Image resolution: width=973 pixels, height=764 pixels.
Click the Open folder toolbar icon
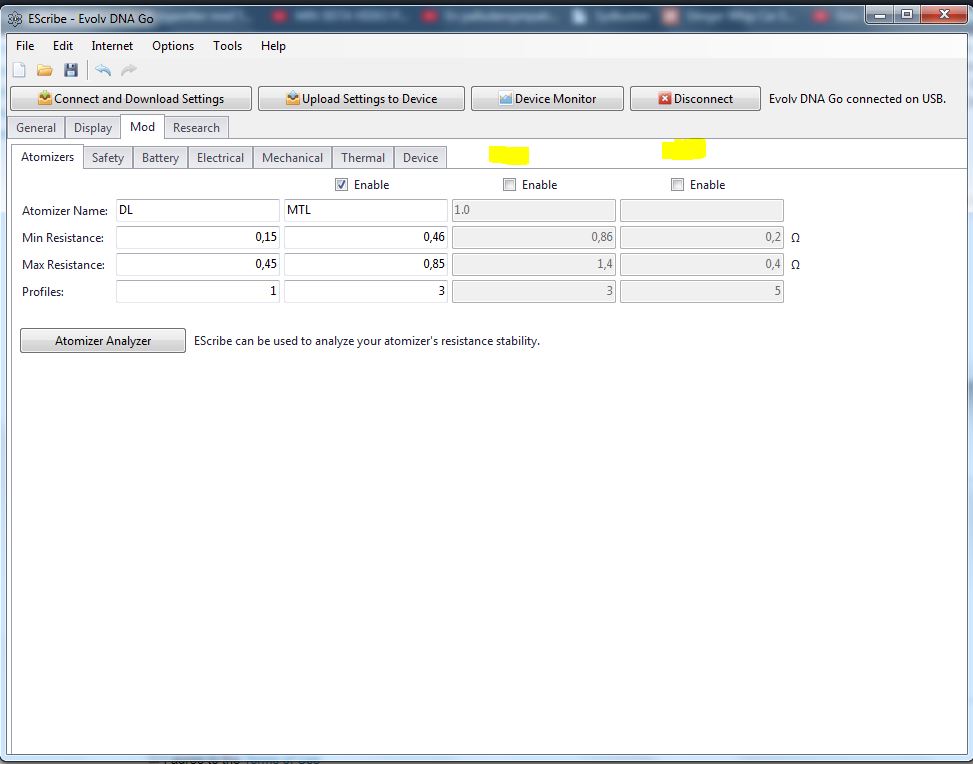tap(45, 70)
